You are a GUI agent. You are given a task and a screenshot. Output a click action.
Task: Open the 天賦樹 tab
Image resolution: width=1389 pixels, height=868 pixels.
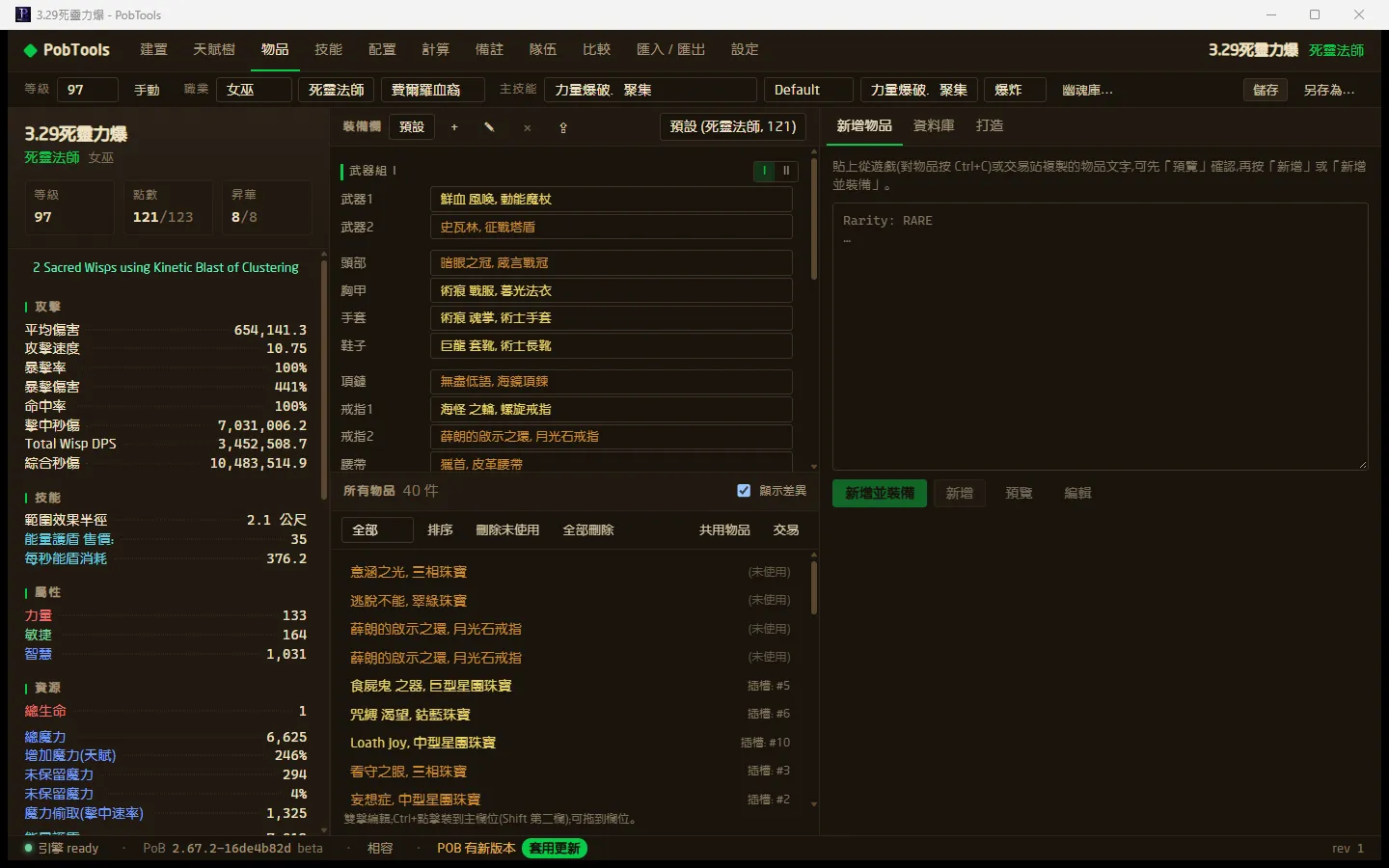pos(214,50)
